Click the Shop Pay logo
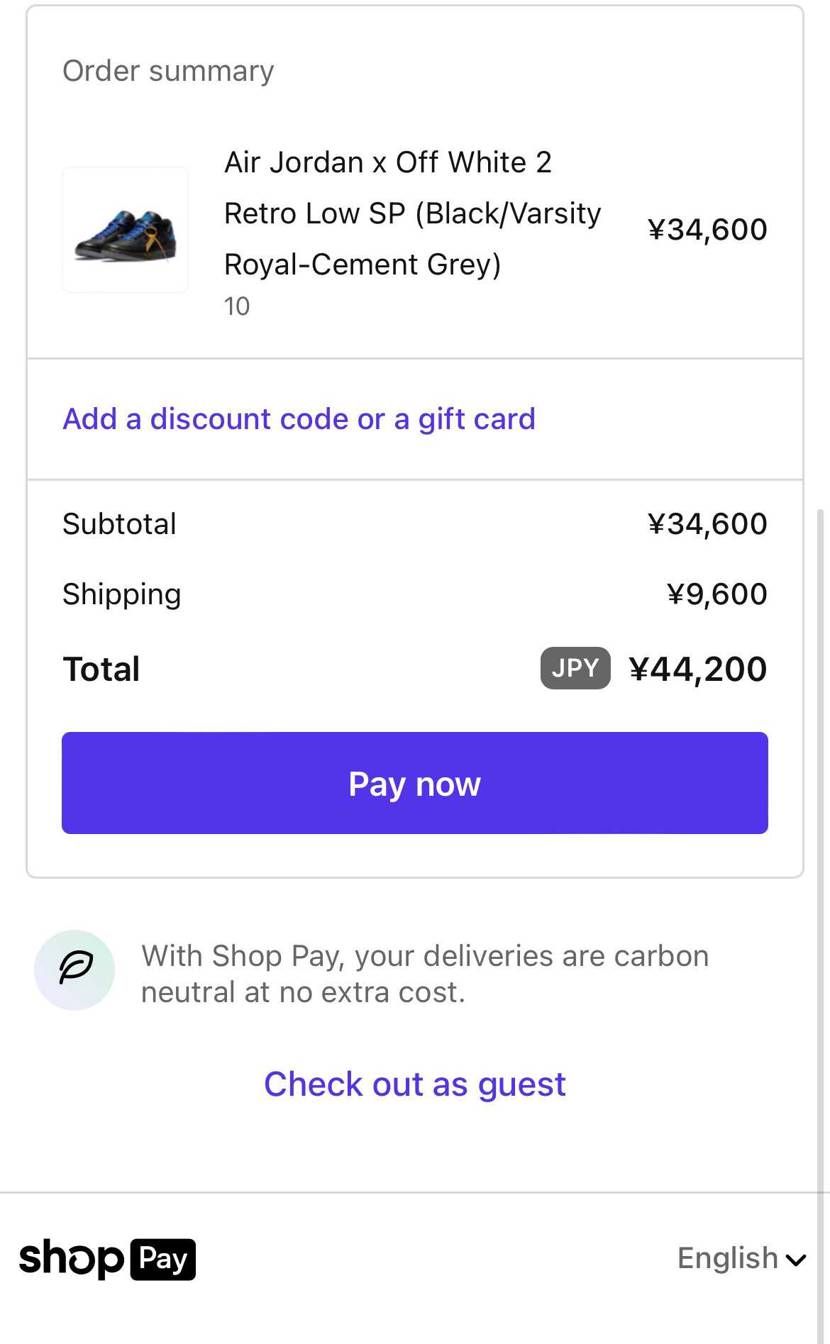Image resolution: width=830 pixels, height=1344 pixels. (x=107, y=1258)
